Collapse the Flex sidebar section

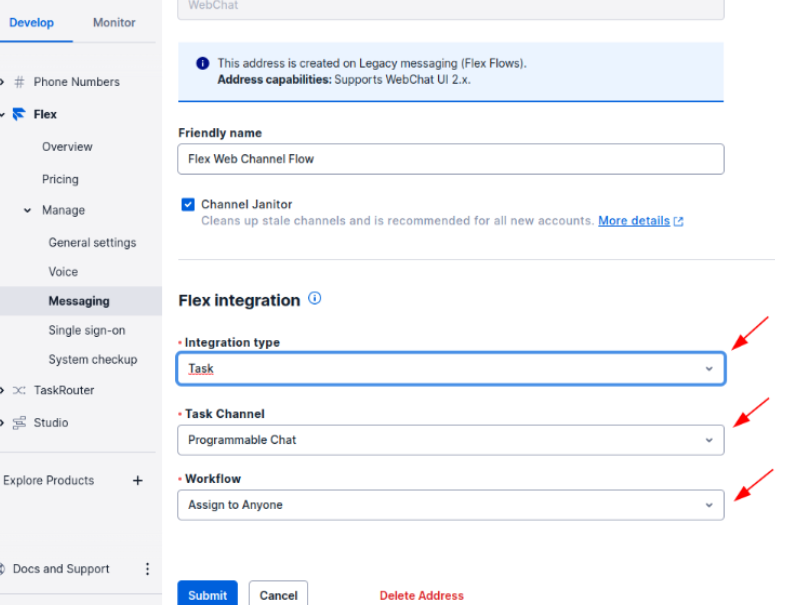pos(3,115)
